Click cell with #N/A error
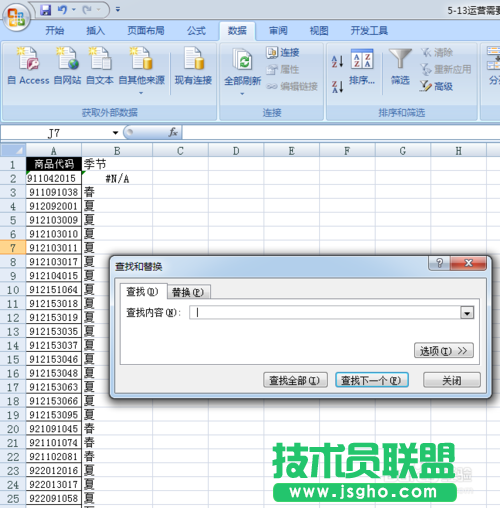Viewport: 500px width, 508px height. click(117, 179)
